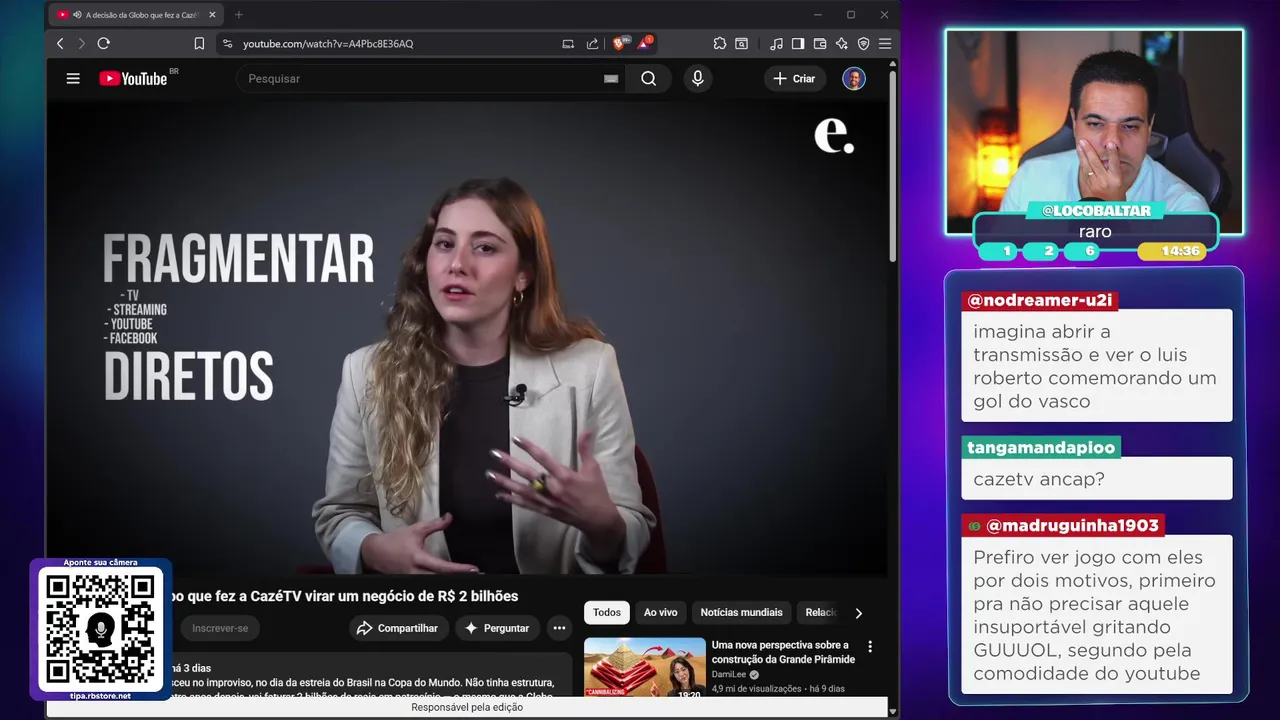The height and width of the screenshot is (720, 1280).
Task: Open video title Uma nova perspectiva sobre
Action: 783,652
